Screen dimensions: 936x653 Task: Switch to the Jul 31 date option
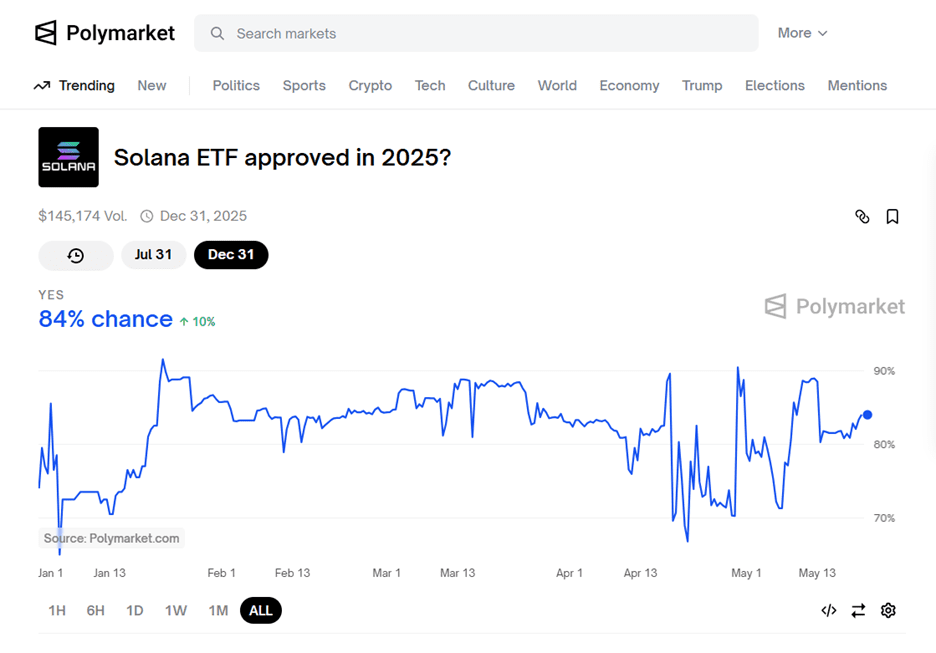[153, 255]
